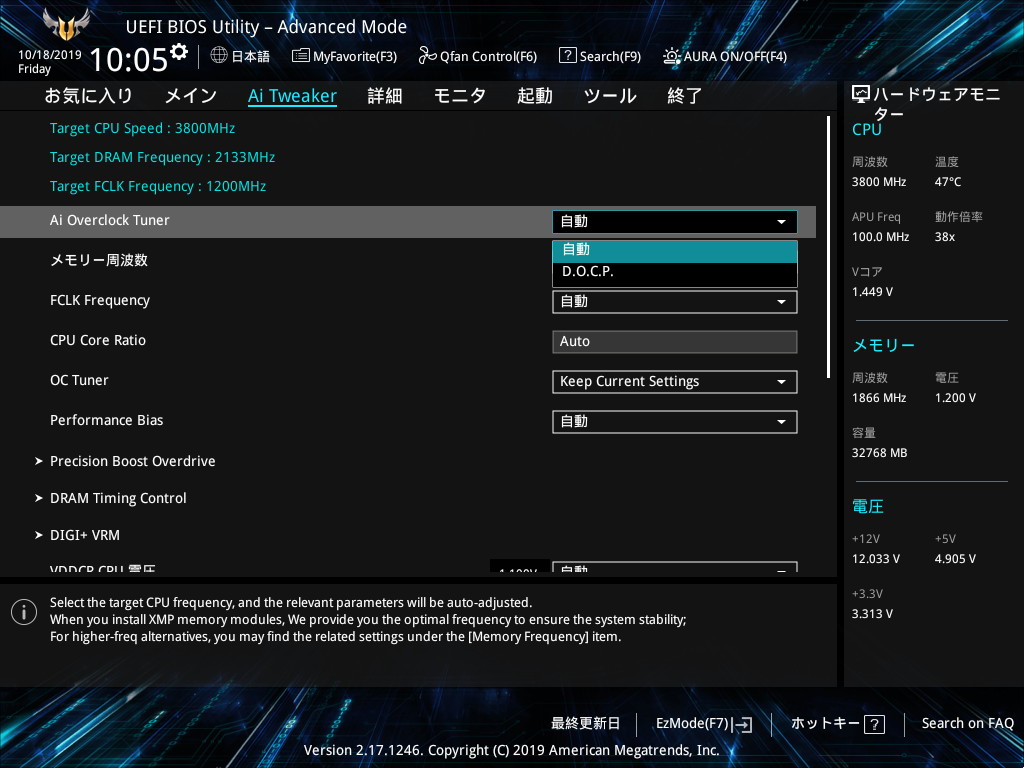The image size is (1024, 768).
Task: Select the CPU Core Ratio label
Action: [x=98, y=340]
